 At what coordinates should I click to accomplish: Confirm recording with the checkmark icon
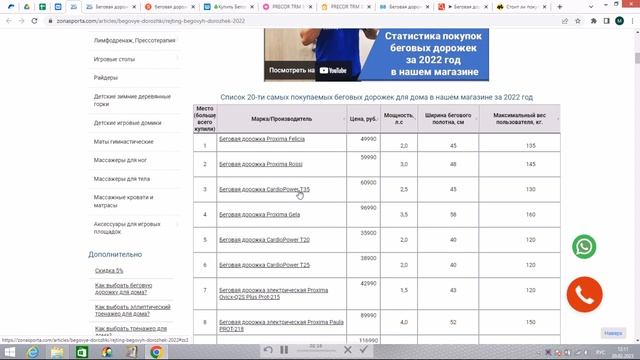(x=364, y=349)
